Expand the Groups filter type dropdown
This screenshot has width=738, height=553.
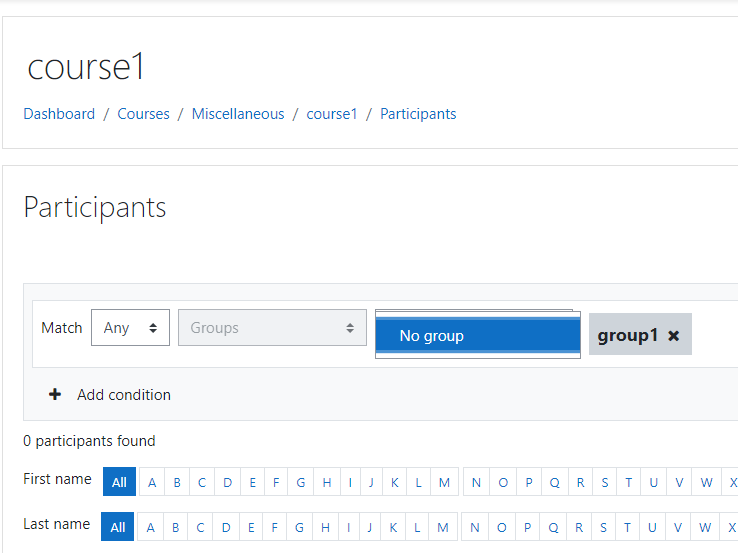tap(272, 328)
